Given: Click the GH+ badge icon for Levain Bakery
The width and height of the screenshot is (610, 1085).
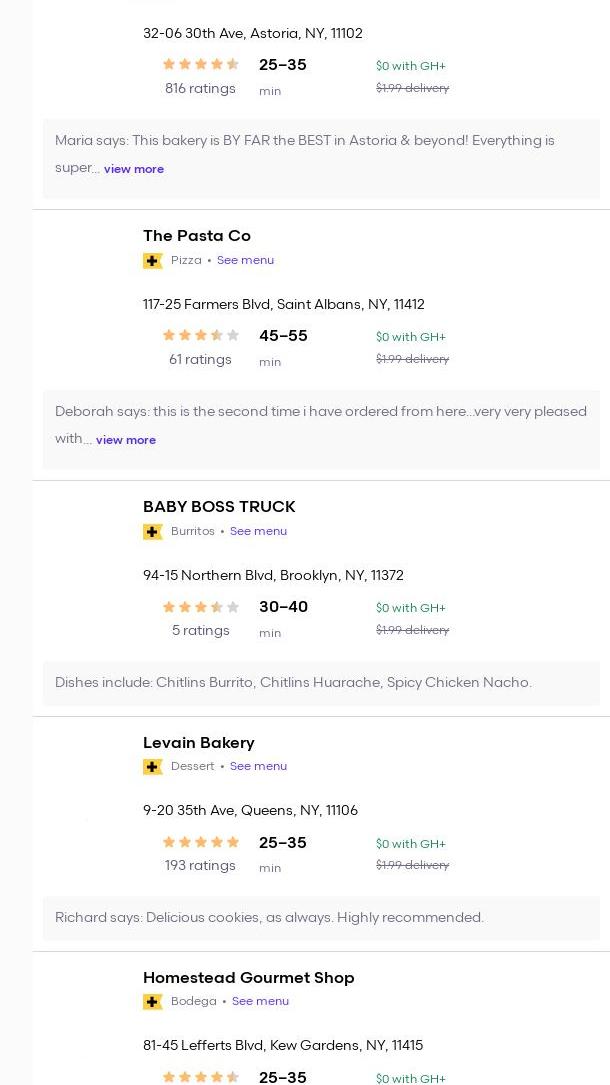Looking at the screenshot, I should click(x=153, y=767).
